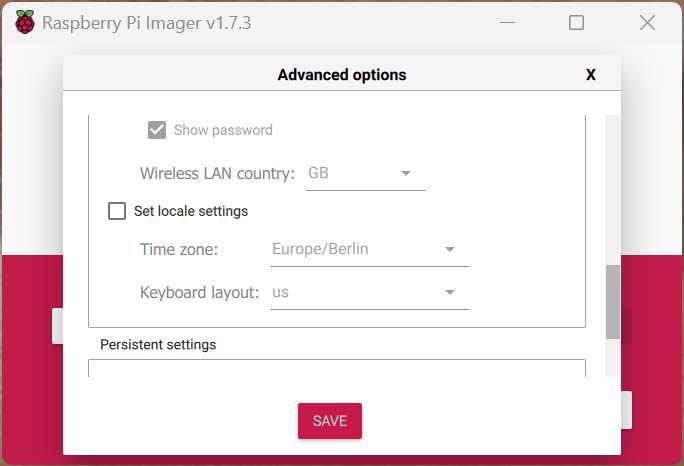Toggle the Show password checkbox

point(157,130)
